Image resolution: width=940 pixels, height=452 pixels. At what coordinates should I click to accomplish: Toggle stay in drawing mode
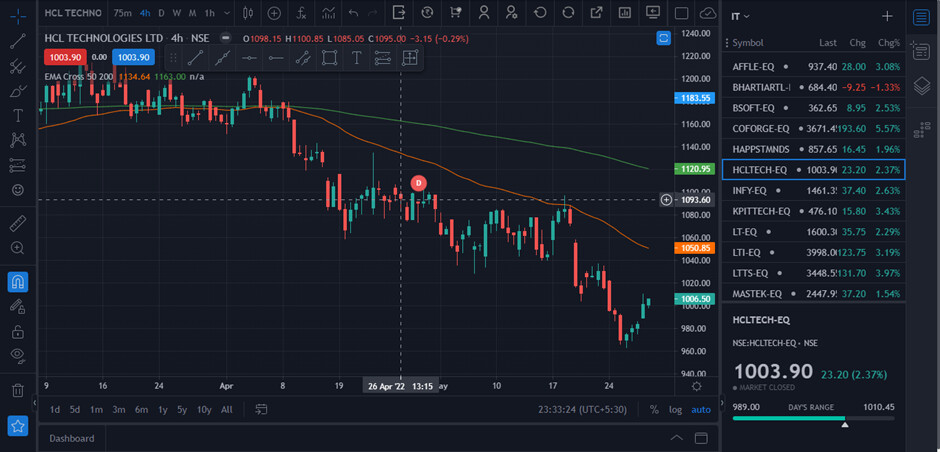click(18, 306)
